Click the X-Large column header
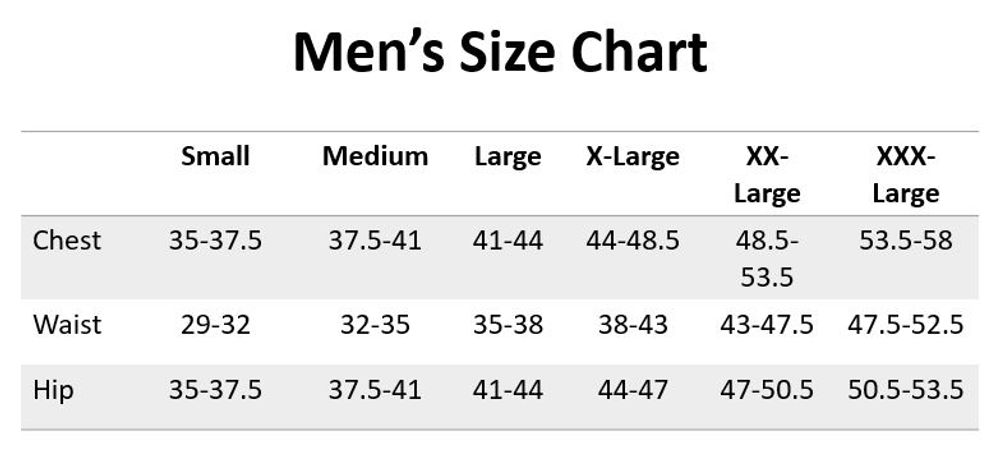The height and width of the screenshot is (455, 1000). pyautogui.click(x=633, y=158)
